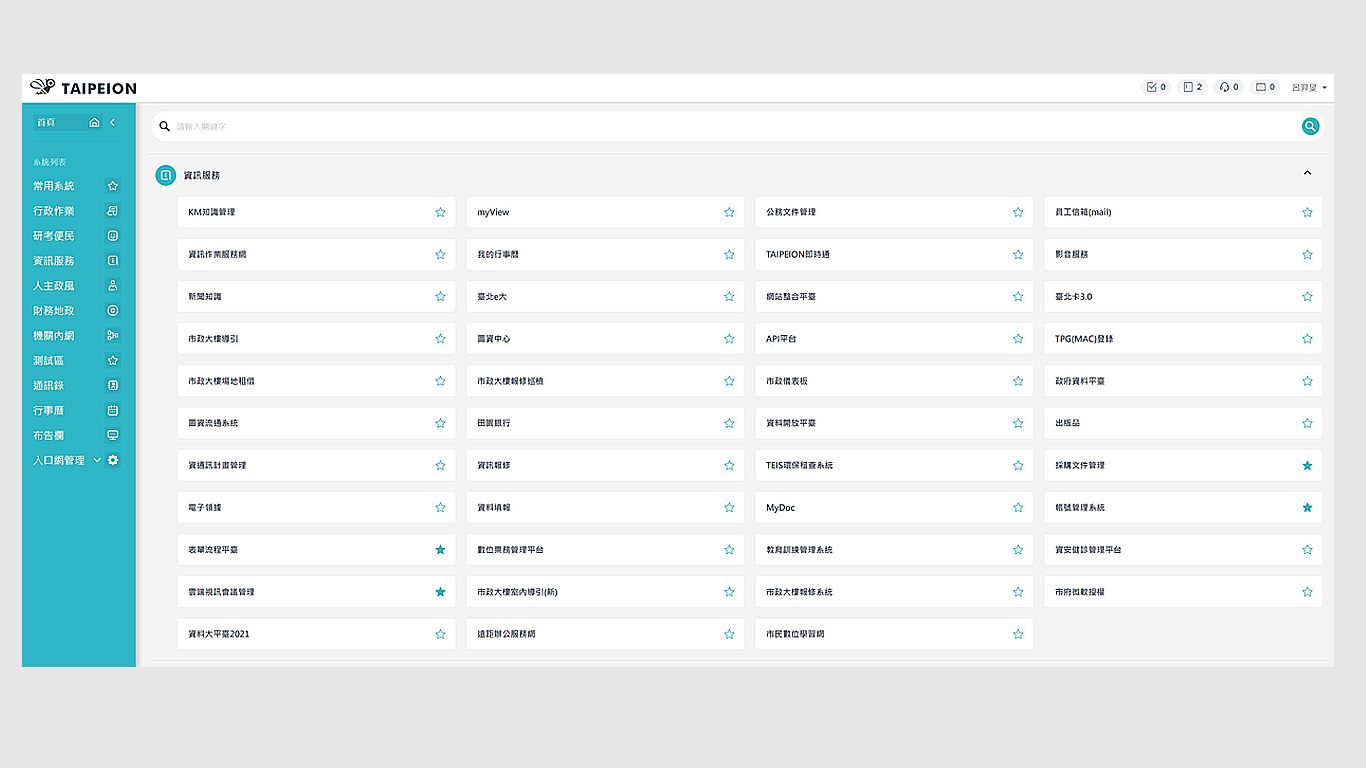Screen dimensions: 1366x768
Task: Open the 數位票務管理平台 link
Action: pos(511,550)
